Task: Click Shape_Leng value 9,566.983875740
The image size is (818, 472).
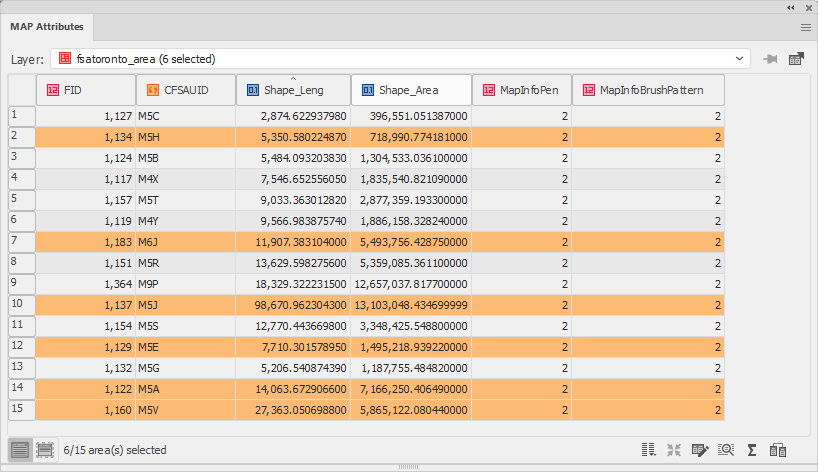Action: (293, 221)
